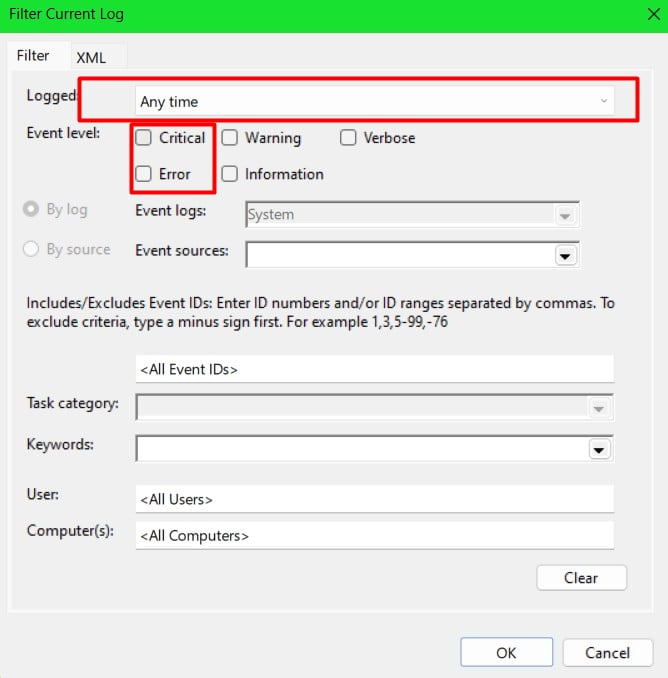
Task: Toggle the Information checkbox
Action: (230, 174)
